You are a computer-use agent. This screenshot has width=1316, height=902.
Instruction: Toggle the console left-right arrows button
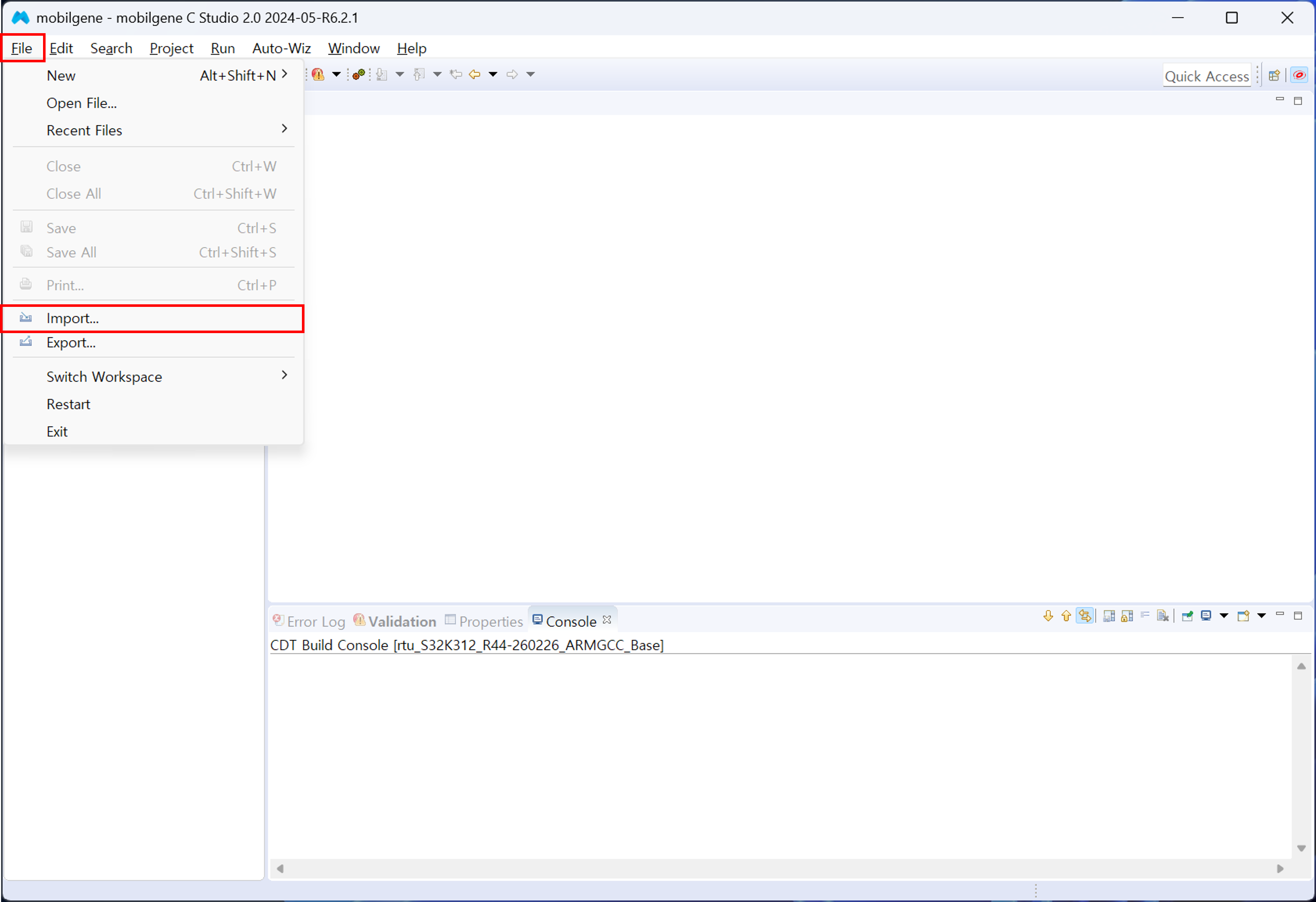click(x=1085, y=616)
